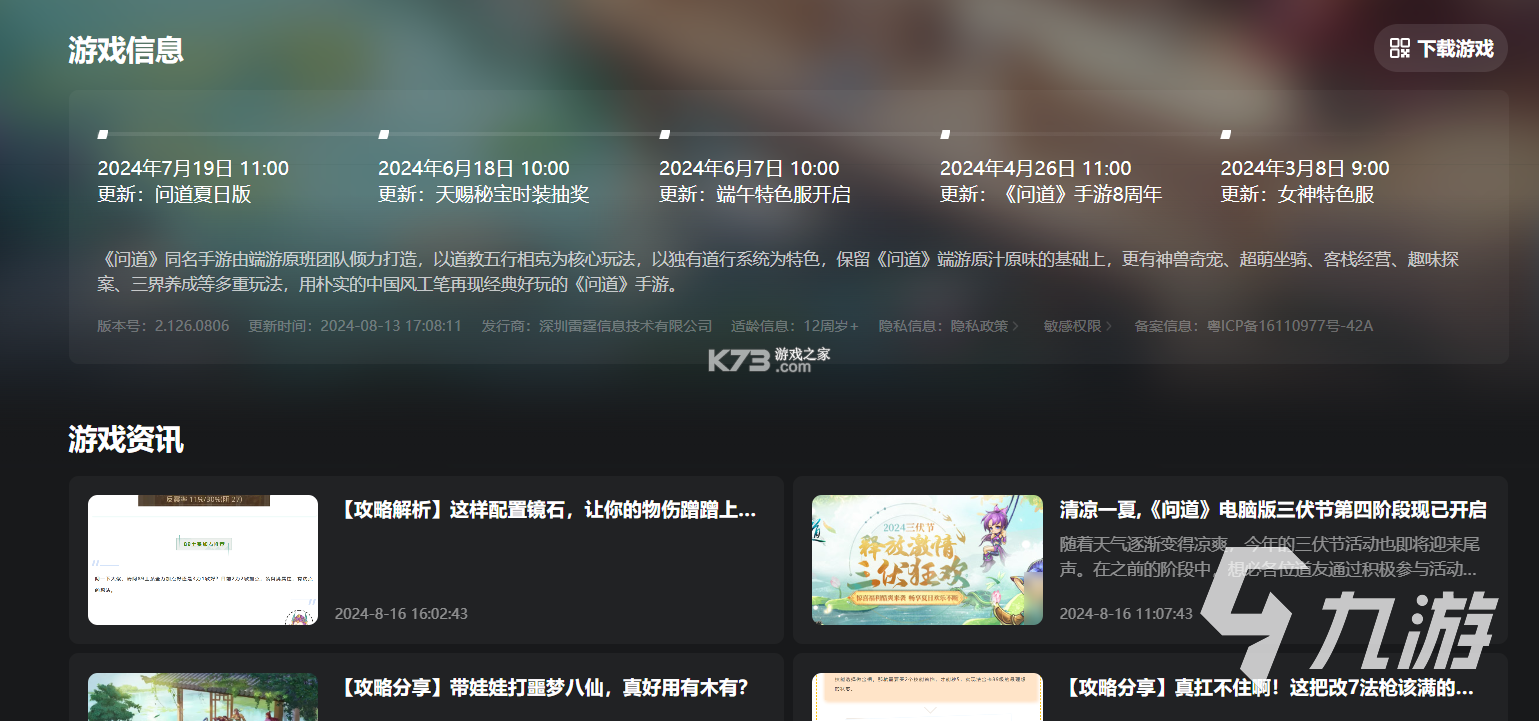The image size is (1539, 721).
Task: Click the 发行商 深圳雷霆信息技术有限公司 text
Action: click(597, 326)
